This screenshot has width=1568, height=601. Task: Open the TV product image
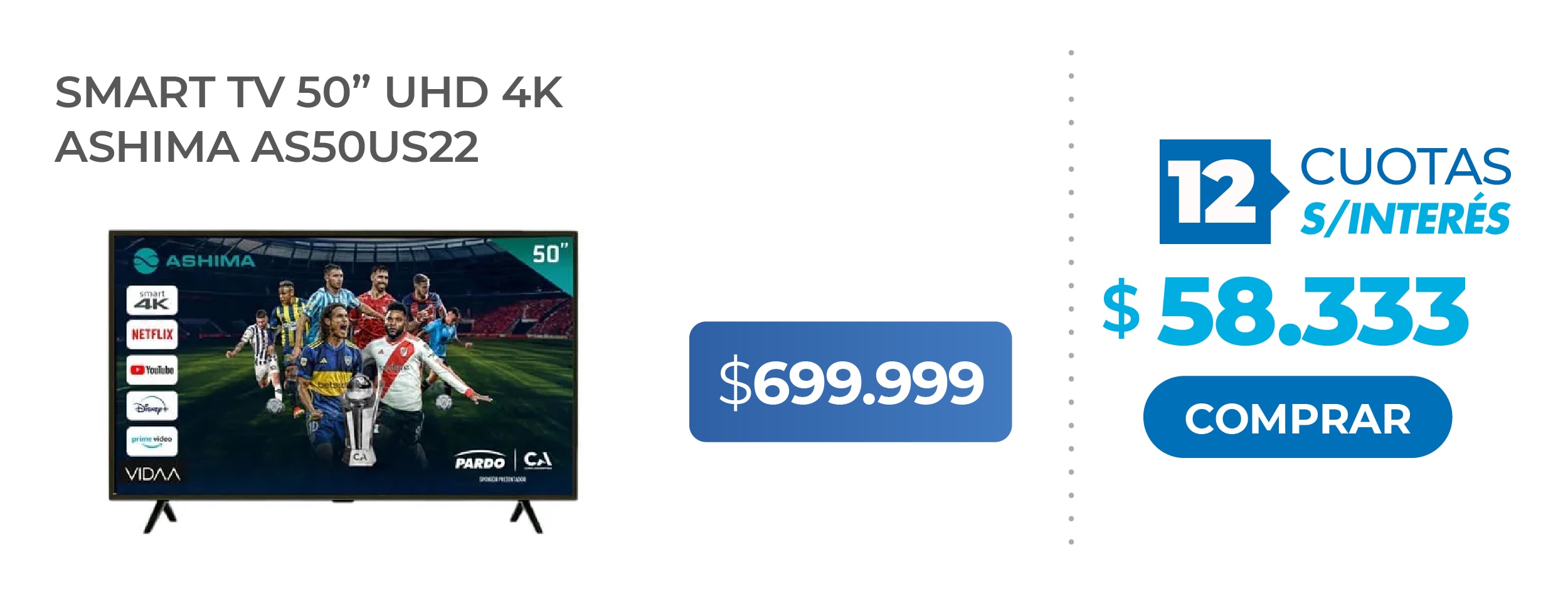pyautogui.click(x=343, y=381)
